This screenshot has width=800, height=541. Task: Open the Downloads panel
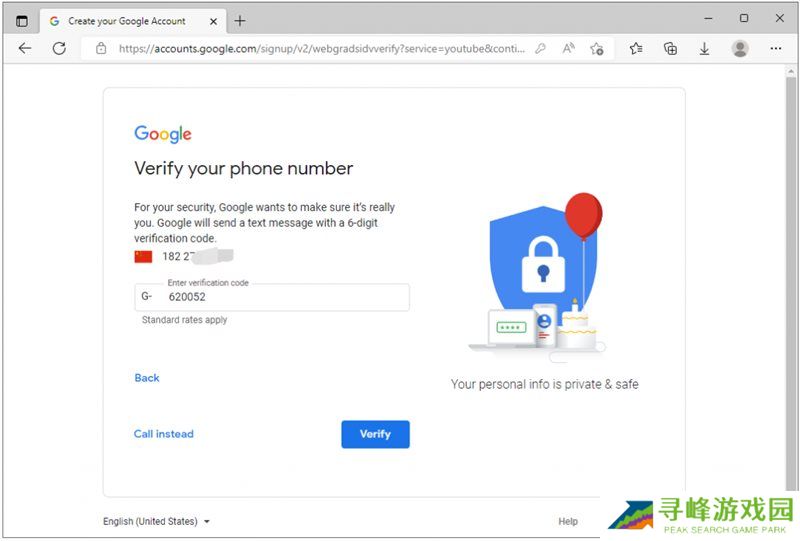pyautogui.click(x=705, y=48)
